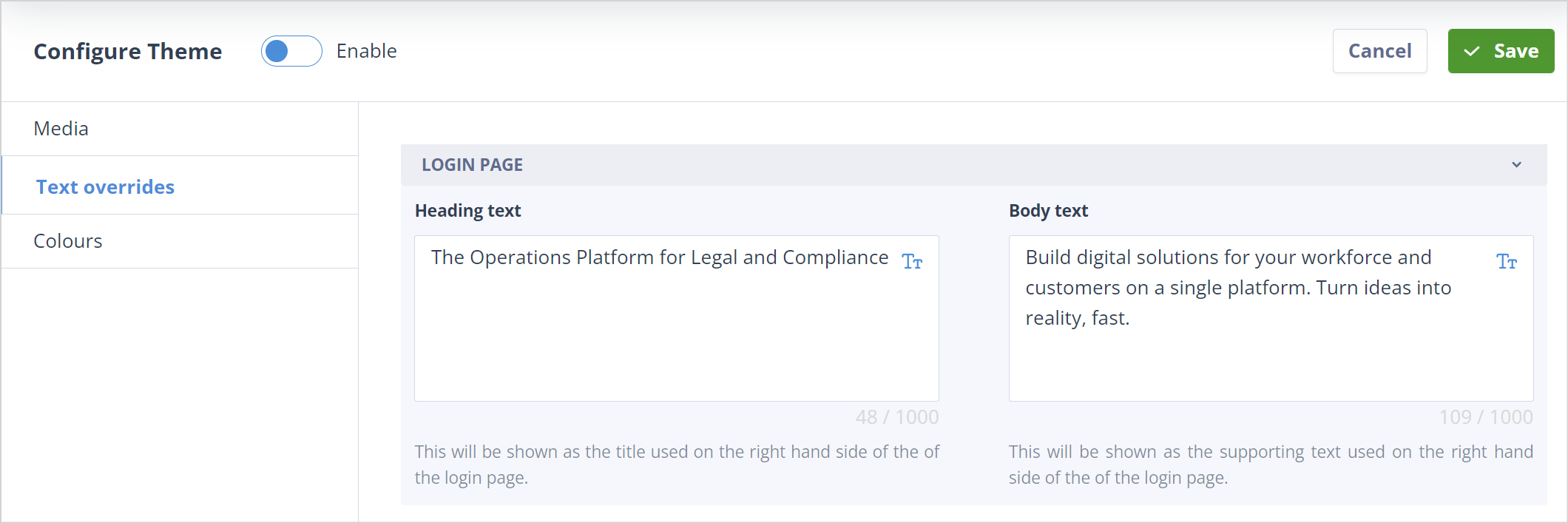Collapse the LOGIN PAGE section chevron

coord(1517,165)
